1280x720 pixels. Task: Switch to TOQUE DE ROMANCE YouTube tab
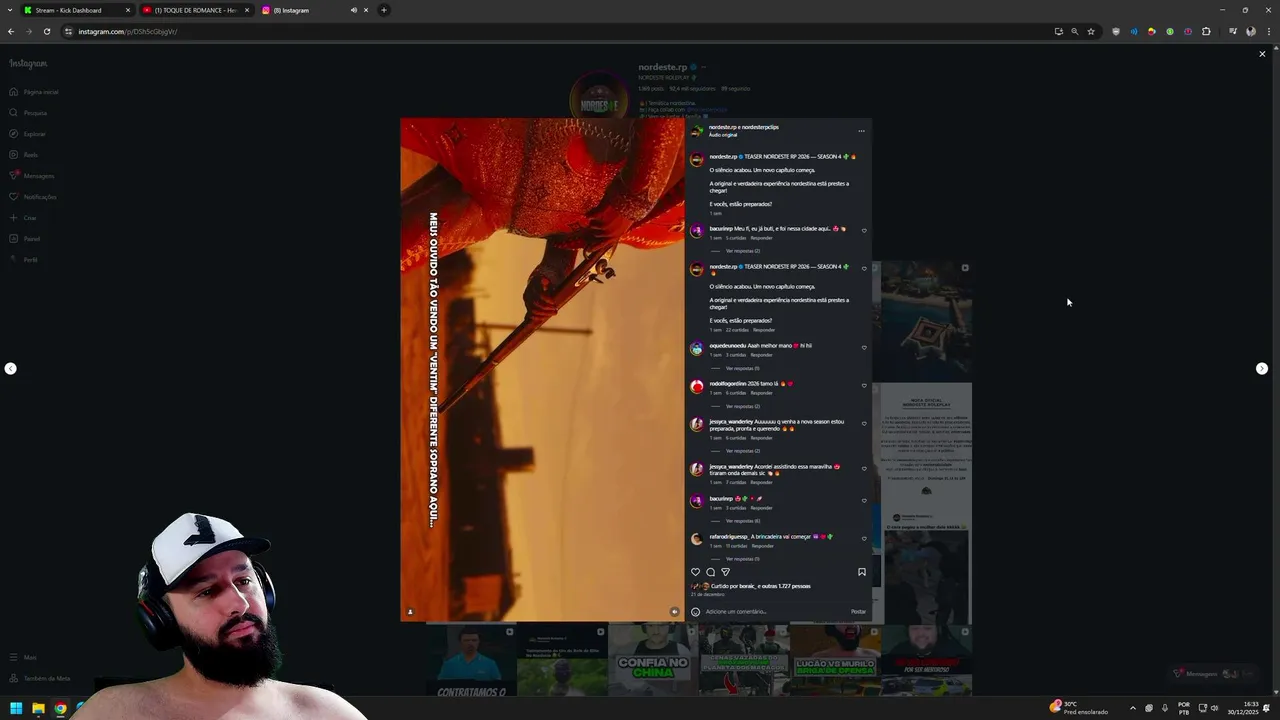coord(196,10)
